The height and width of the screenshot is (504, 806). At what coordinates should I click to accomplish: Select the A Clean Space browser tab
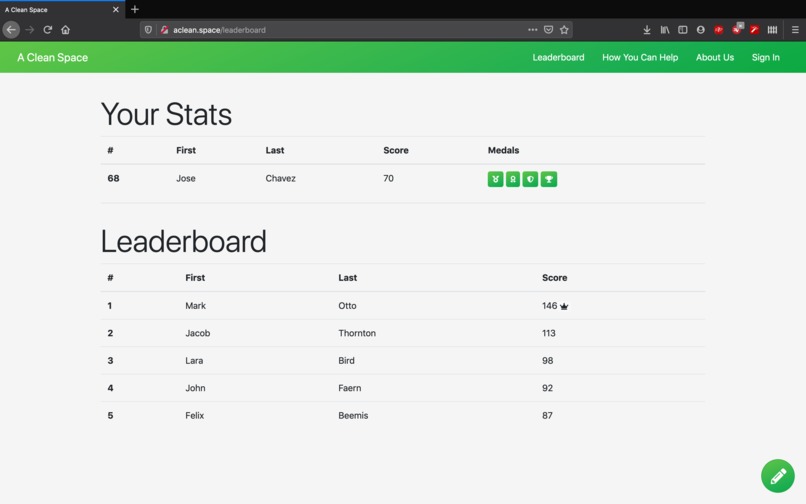pyautogui.click(x=62, y=9)
